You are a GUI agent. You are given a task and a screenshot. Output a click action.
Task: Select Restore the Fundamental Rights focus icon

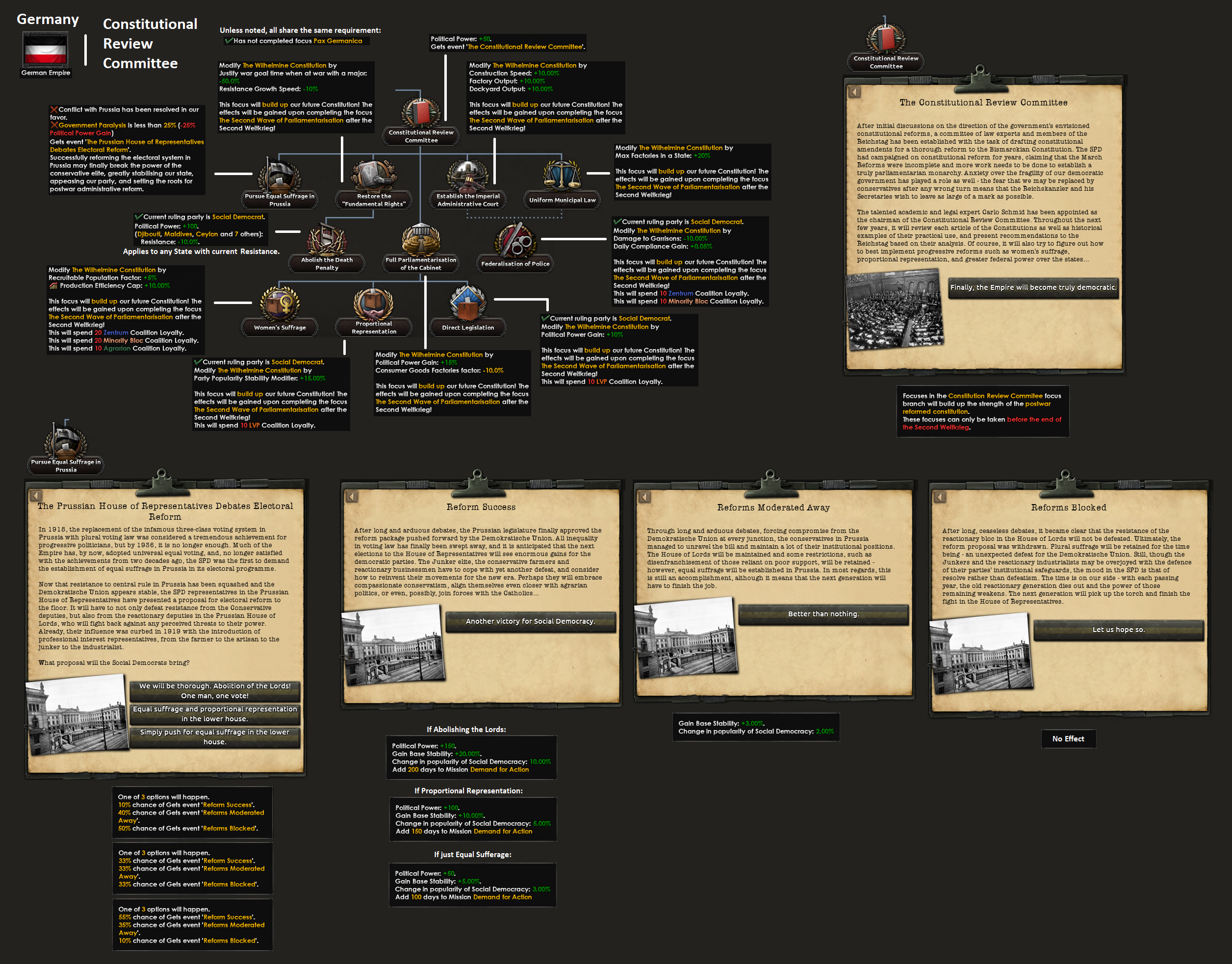coord(373,177)
